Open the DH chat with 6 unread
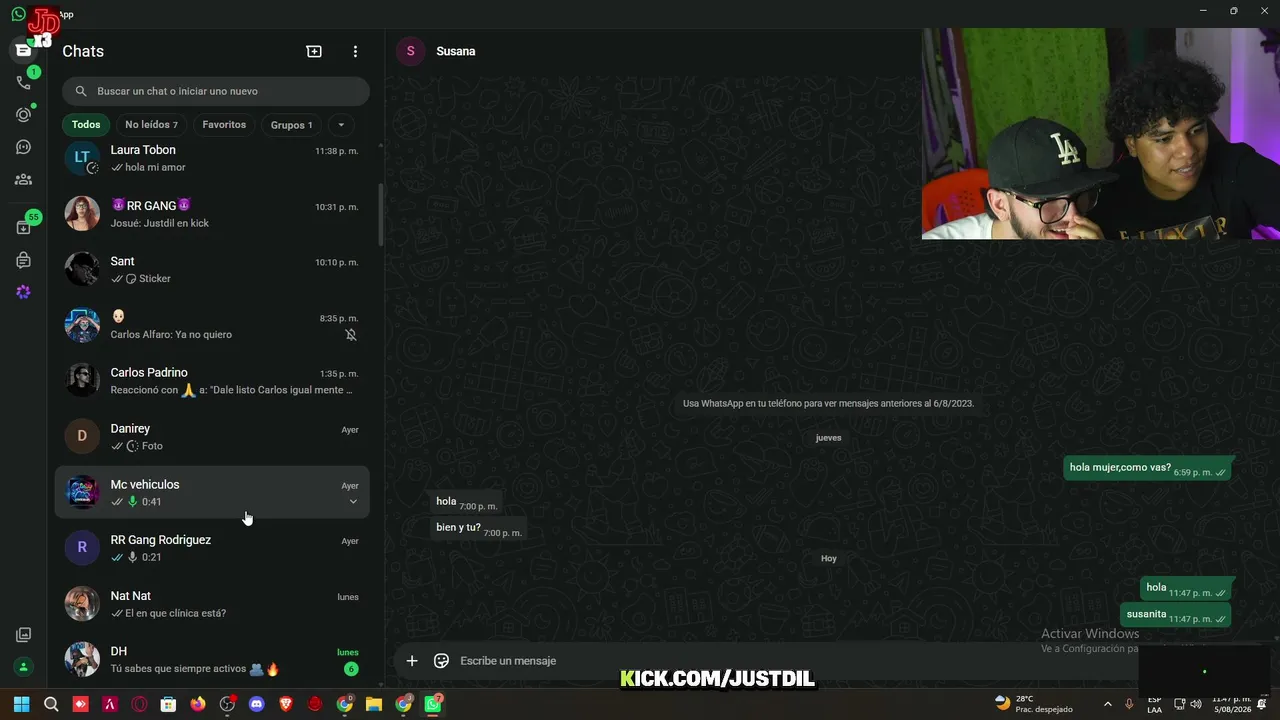This screenshot has width=1280, height=720. tap(212, 659)
